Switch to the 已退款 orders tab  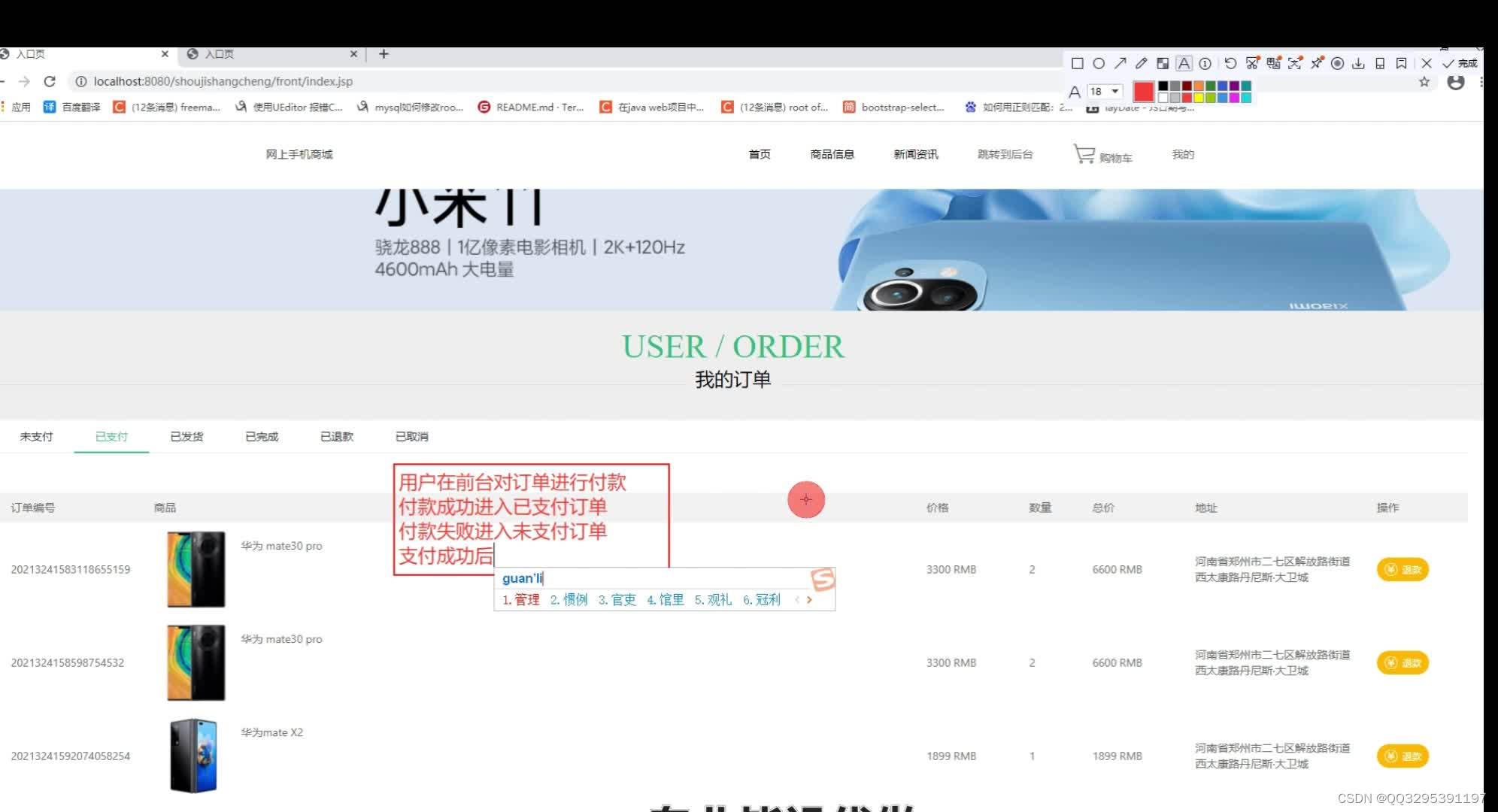337,436
